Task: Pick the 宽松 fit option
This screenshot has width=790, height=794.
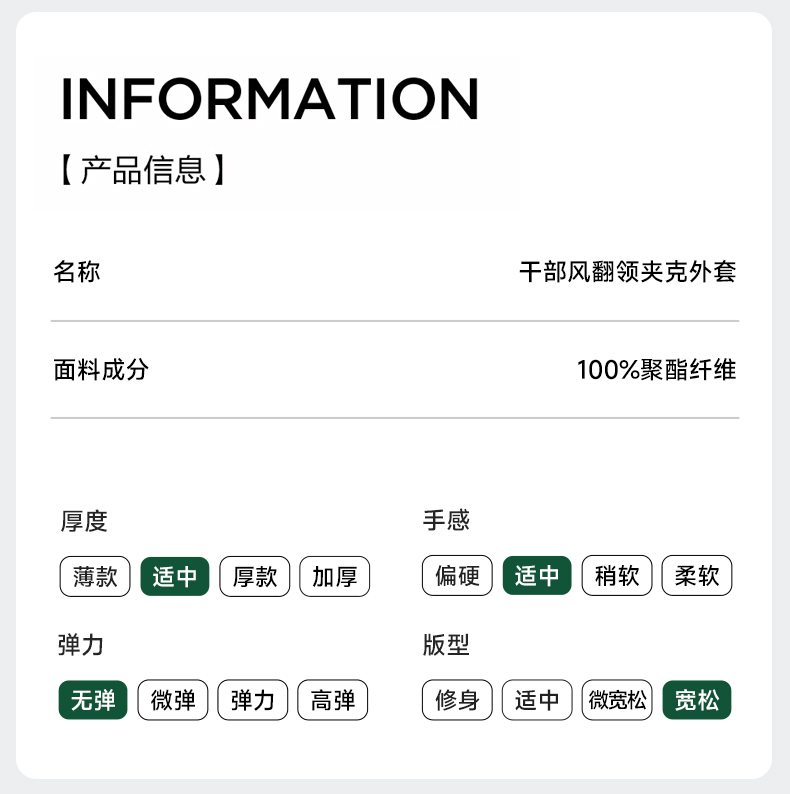Action: click(697, 700)
